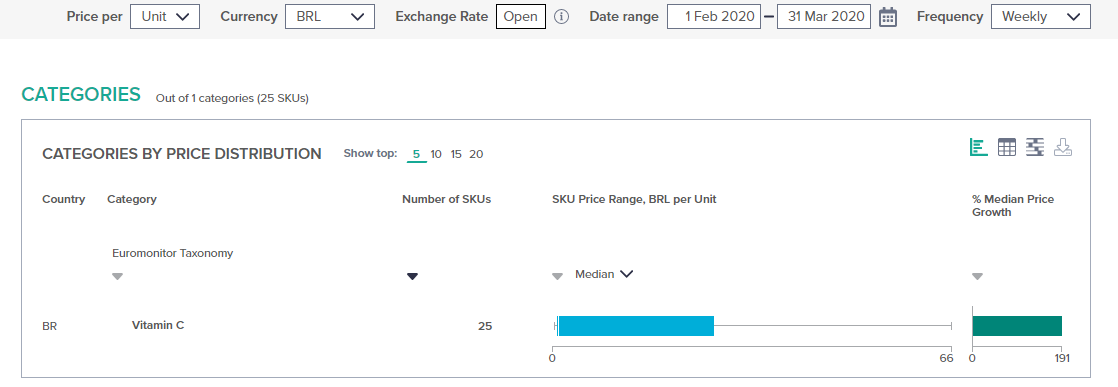1118x387 pixels.
Task: Sort by Number of SKUs arrow
Action: click(412, 277)
